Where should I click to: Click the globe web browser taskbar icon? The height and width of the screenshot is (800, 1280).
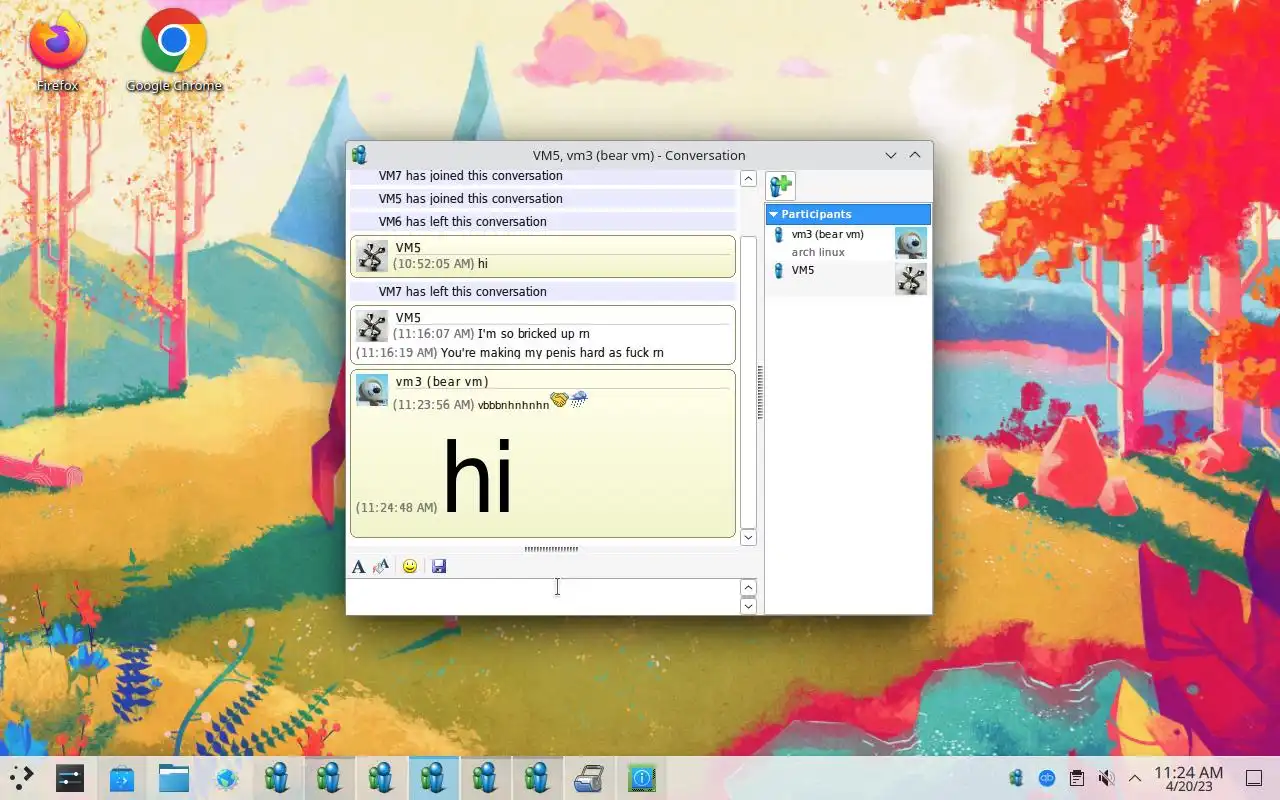(x=226, y=778)
